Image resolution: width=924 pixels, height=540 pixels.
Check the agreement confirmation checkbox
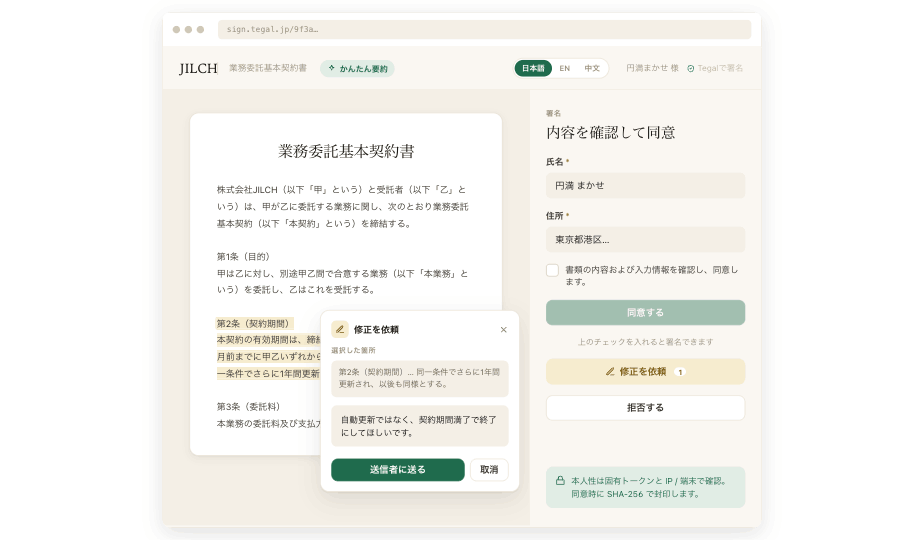click(552, 270)
